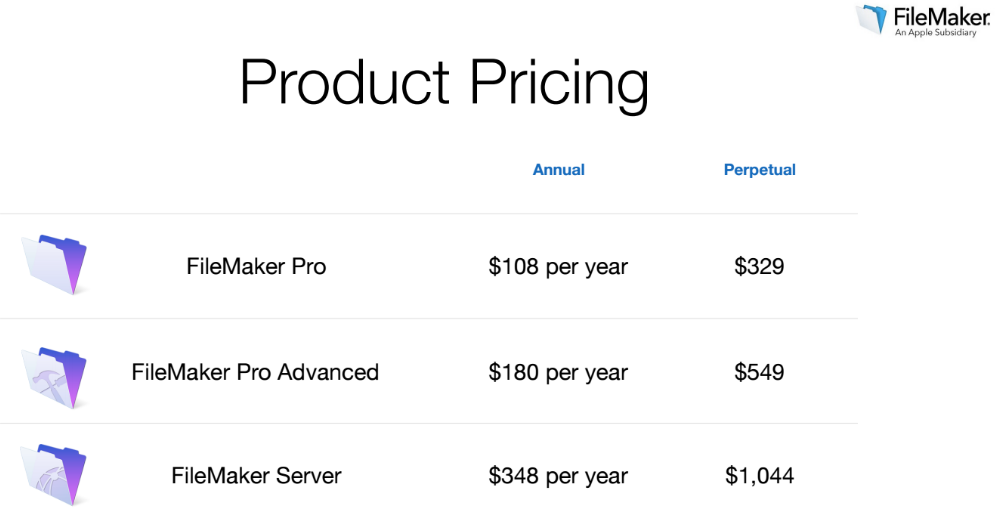Choose the $1,044 perpetual price
The image size is (996, 516).
point(760,476)
